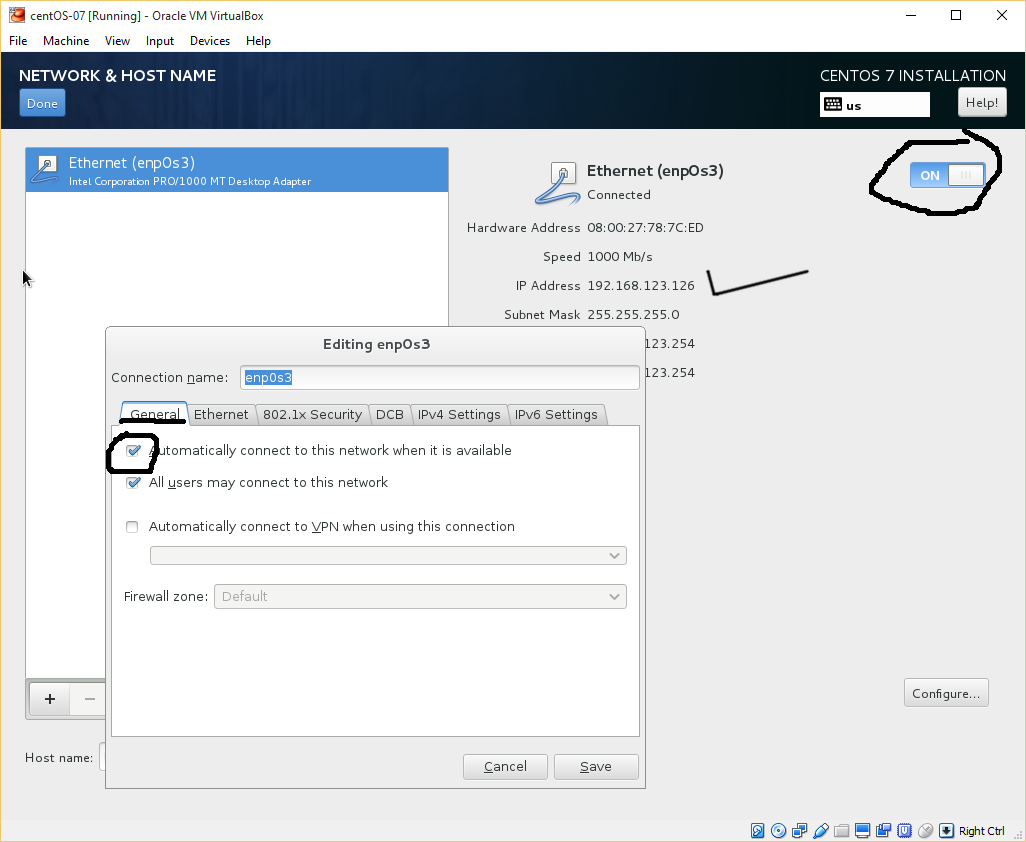Click the Ethernet cable icon in the device list
The image size is (1026, 842).
click(x=46, y=170)
